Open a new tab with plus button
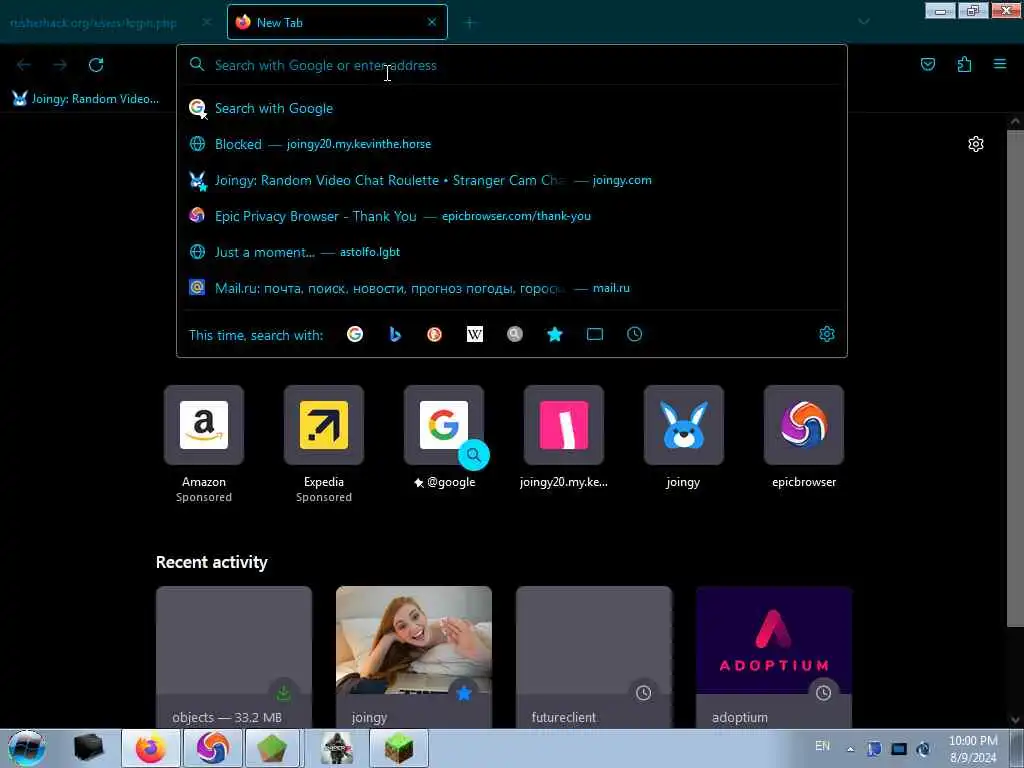This screenshot has width=1024, height=768. (470, 23)
